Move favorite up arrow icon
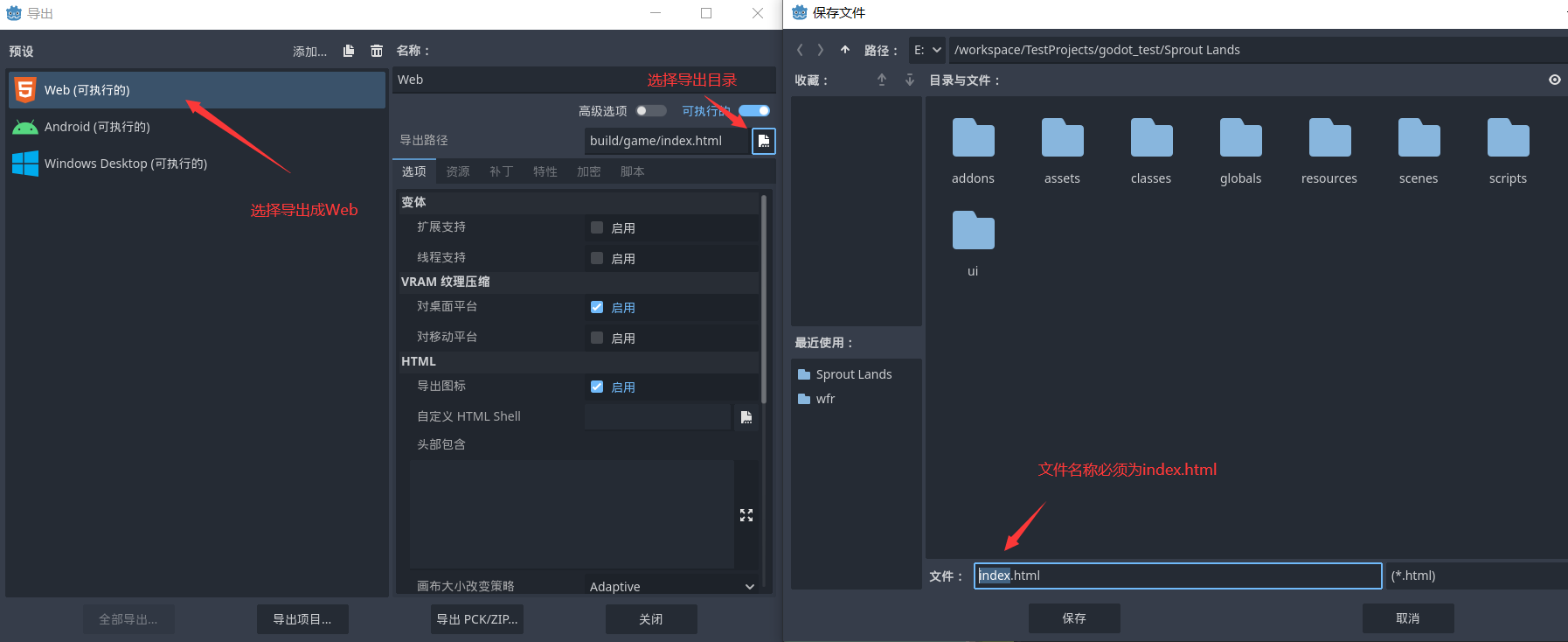The image size is (1568, 642). click(x=882, y=80)
